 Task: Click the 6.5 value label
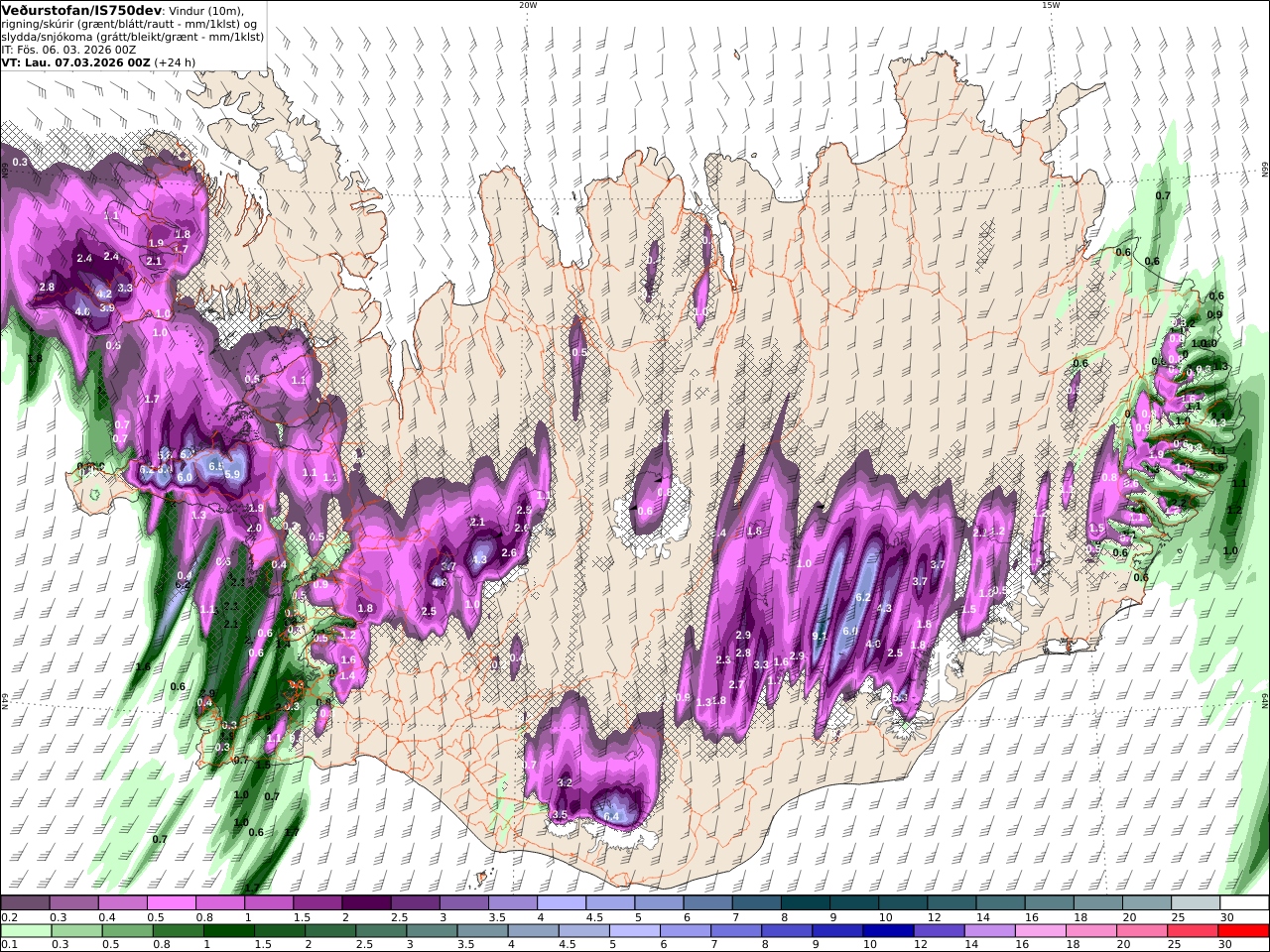[216, 465]
